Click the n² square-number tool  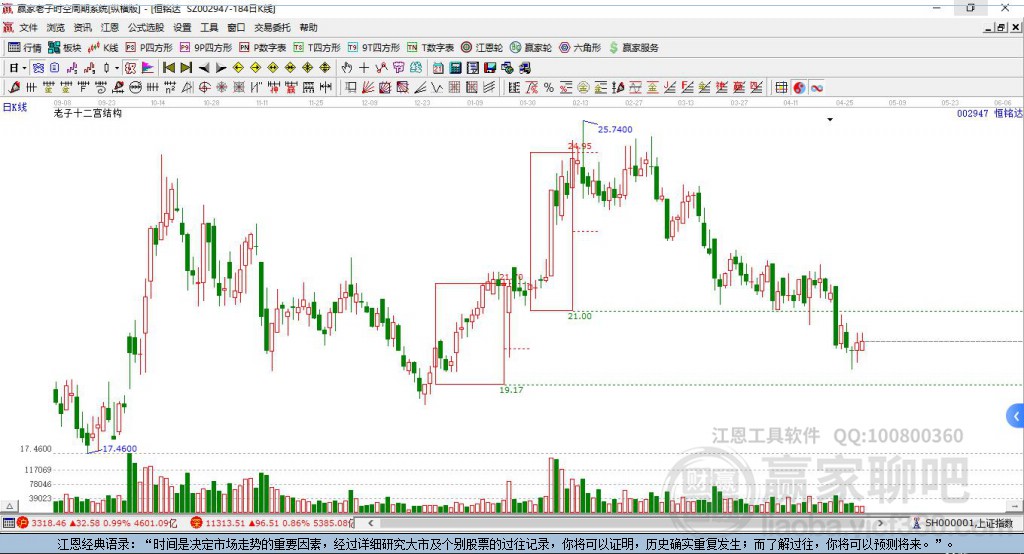[x=170, y=88]
